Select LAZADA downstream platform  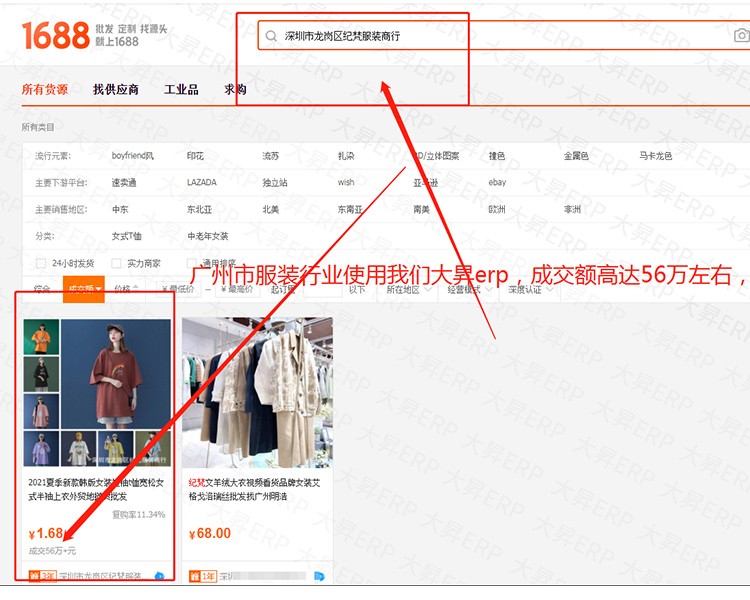click(201, 182)
